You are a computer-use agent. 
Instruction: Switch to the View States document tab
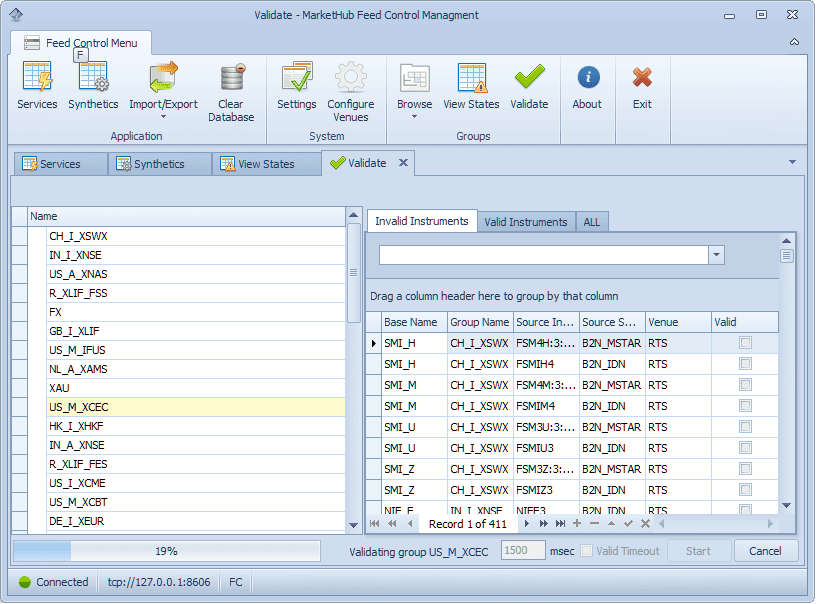click(x=265, y=164)
